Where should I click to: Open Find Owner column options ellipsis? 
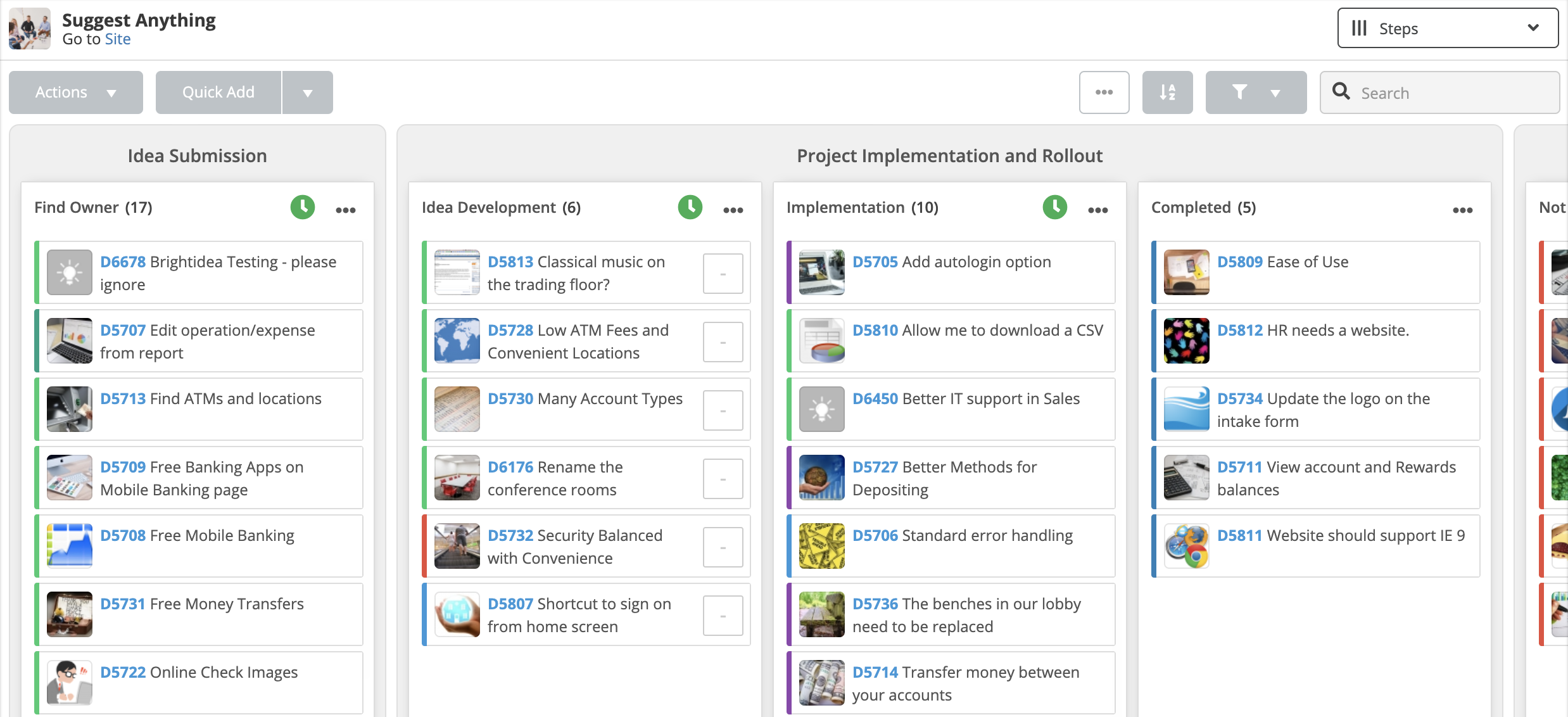pos(346,210)
